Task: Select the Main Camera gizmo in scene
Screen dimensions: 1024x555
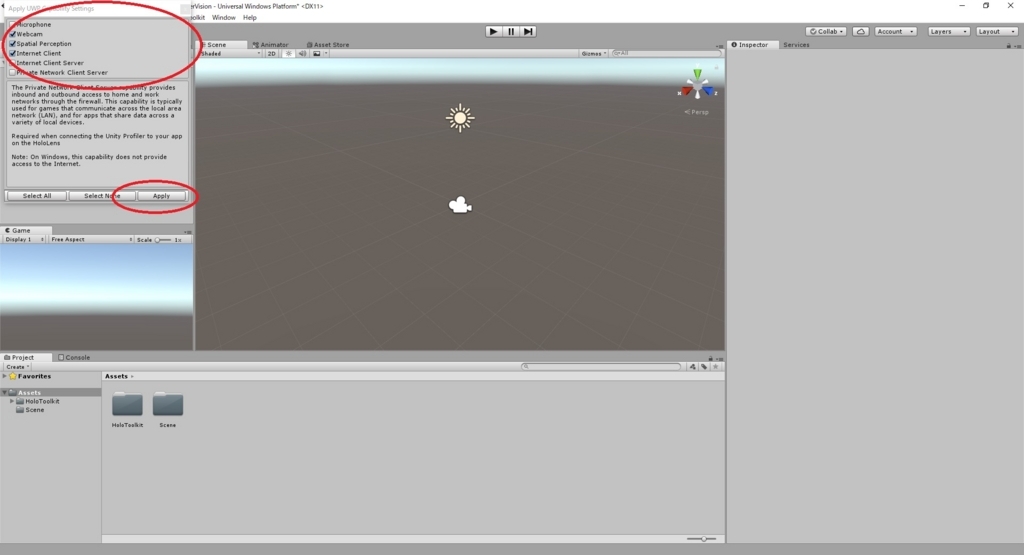Action: 460,205
